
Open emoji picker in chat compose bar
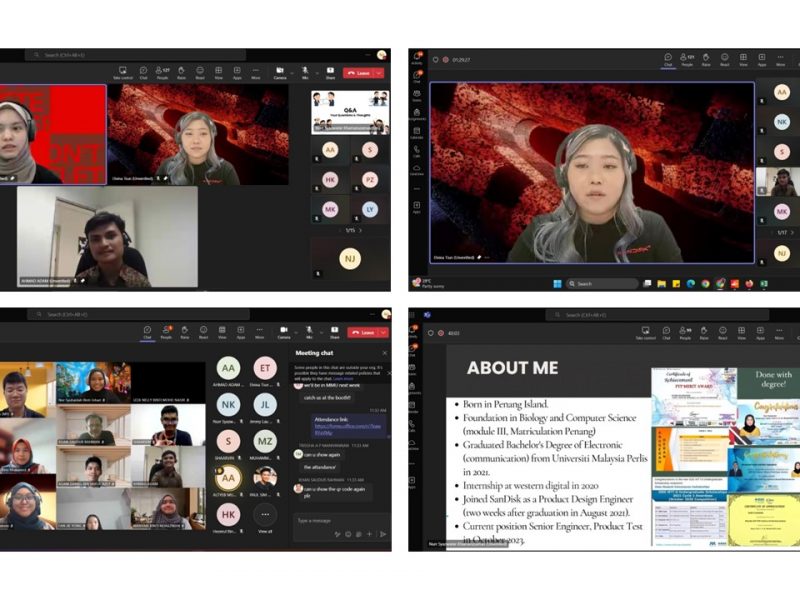348,534
